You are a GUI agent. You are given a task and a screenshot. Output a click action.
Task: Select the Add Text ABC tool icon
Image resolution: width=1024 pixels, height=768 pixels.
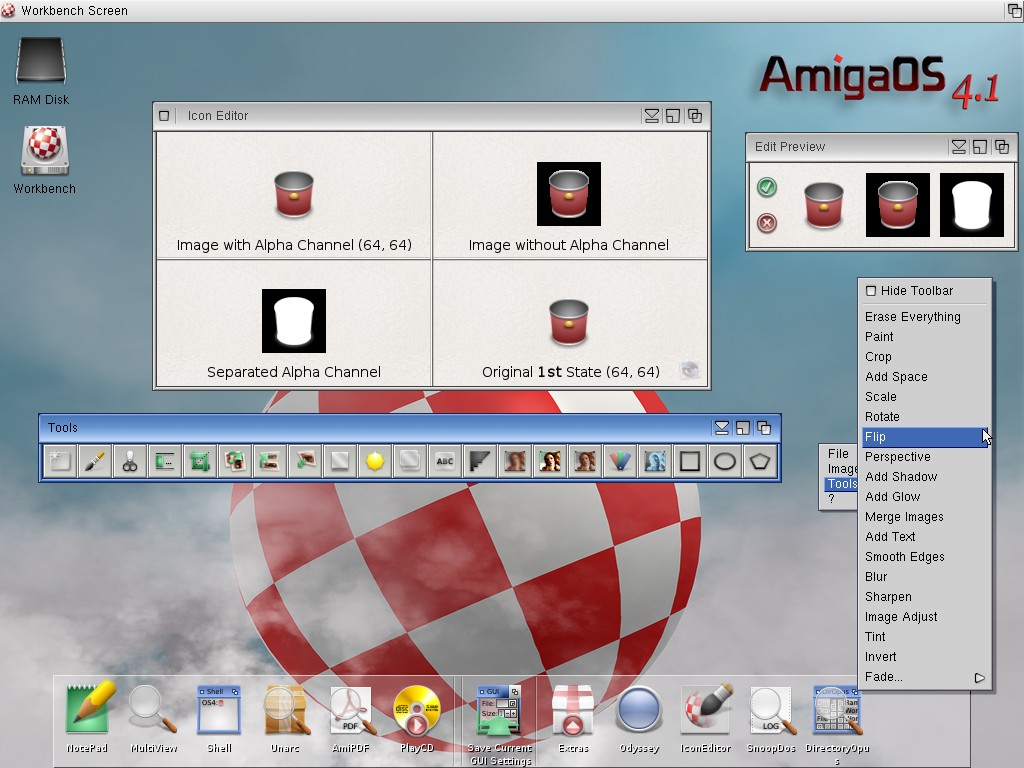[x=445, y=462]
